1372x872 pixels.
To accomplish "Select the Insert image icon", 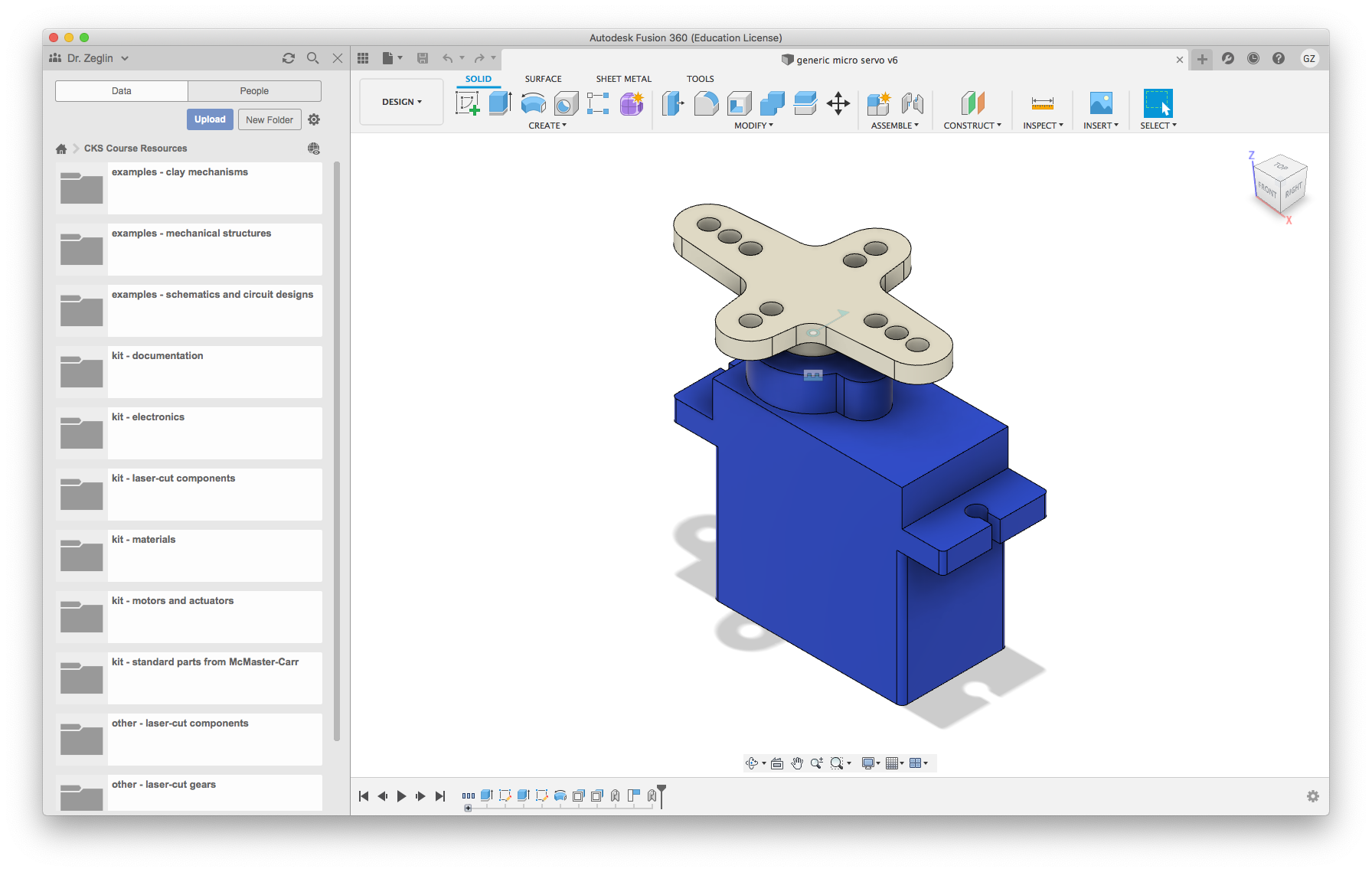I will coord(1101,103).
